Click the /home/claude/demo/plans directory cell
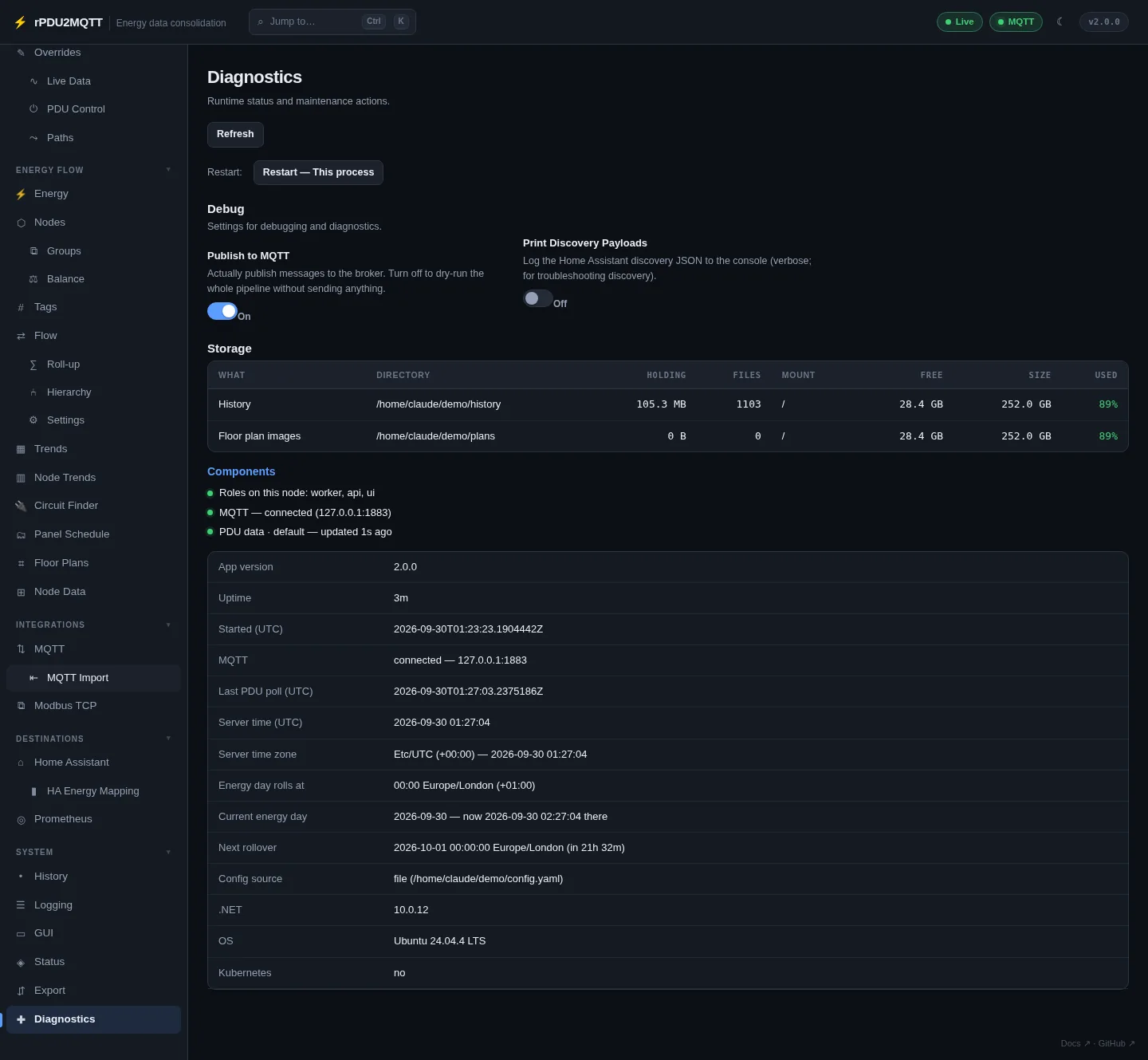1148x1060 pixels. click(435, 436)
